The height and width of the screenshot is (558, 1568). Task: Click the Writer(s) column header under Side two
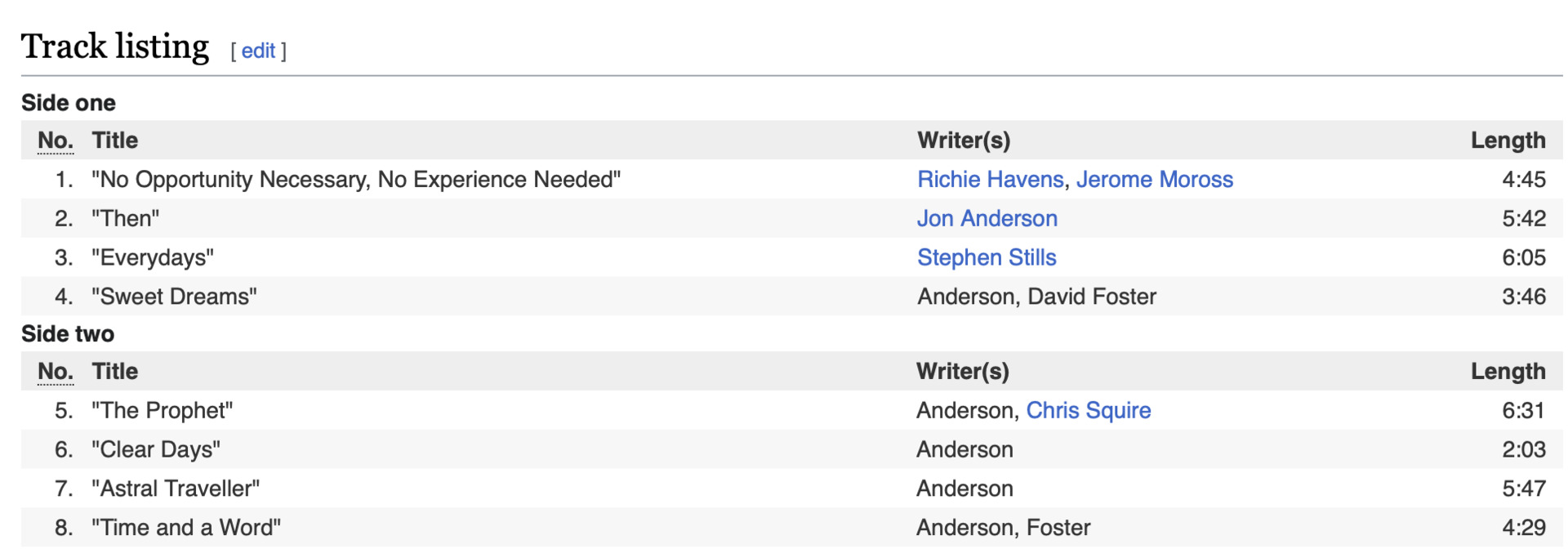click(962, 372)
